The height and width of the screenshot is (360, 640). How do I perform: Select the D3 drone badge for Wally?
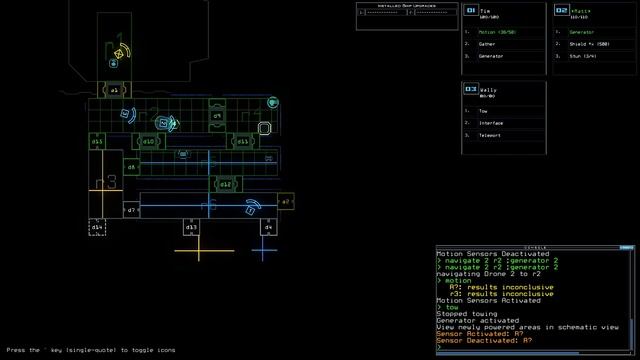[x=471, y=89]
